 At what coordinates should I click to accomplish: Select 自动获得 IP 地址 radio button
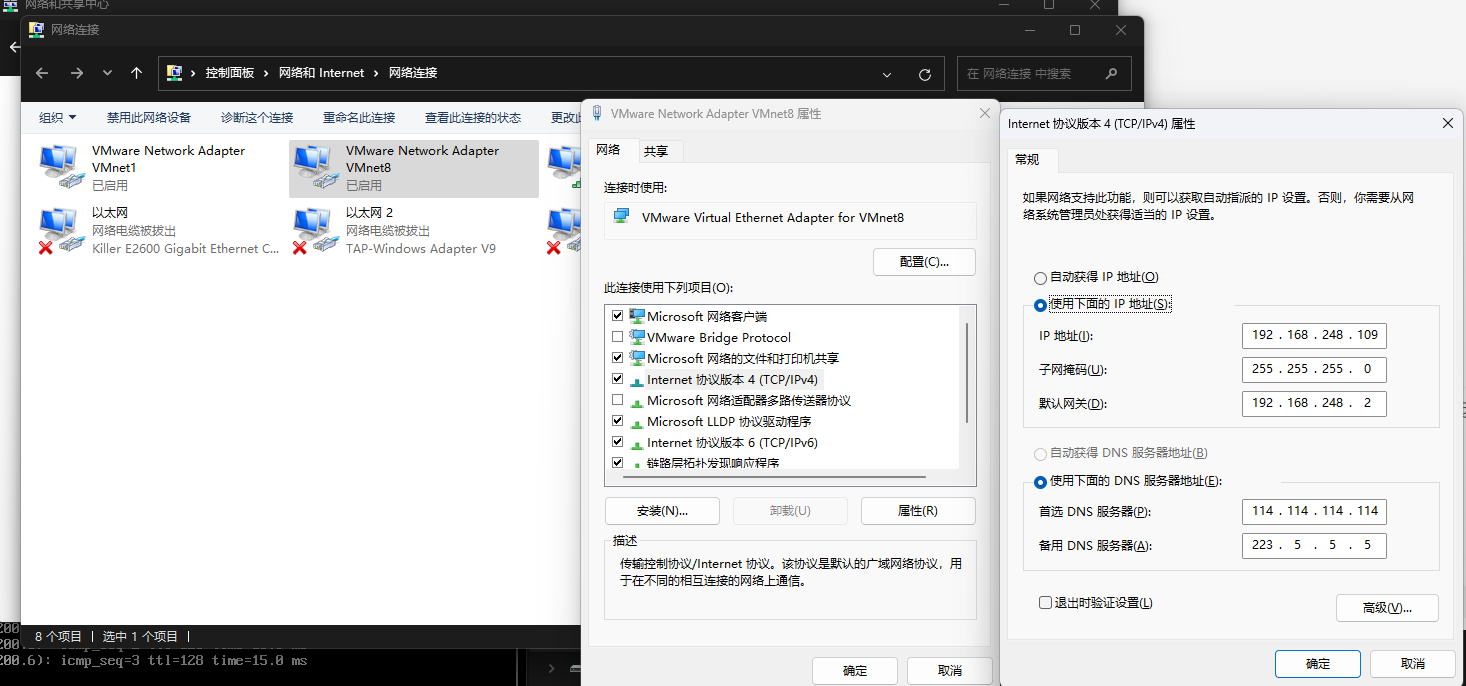click(1040, 278)
